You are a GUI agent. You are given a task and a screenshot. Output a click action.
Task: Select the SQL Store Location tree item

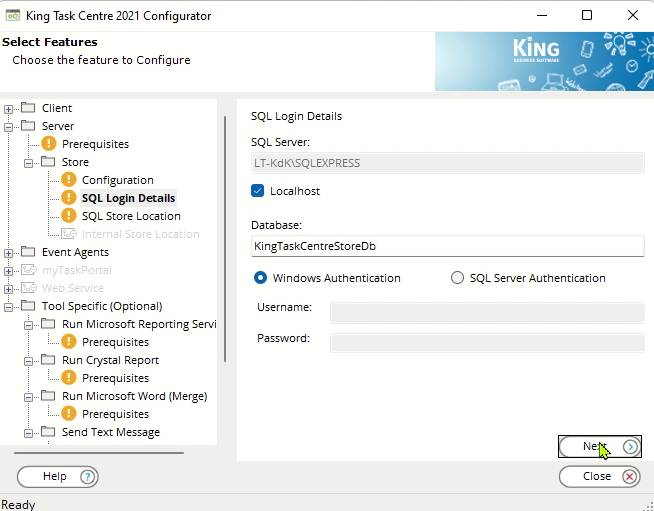point(131,216)
